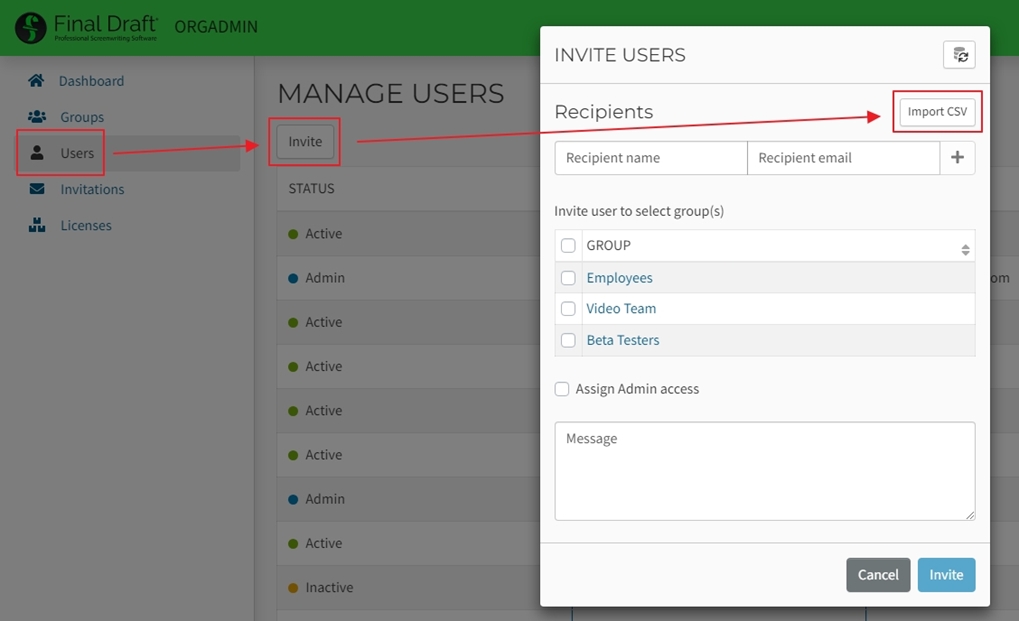Open Dashboard in the sidebar
This screenshot has height=621, width=1019.
click(x=91, y=81)
